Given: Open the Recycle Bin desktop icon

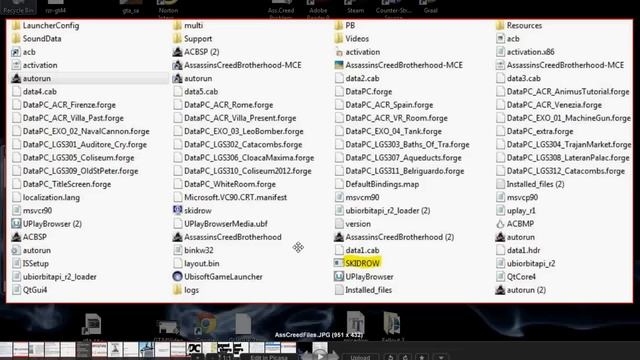Looking at the screenshot, I should click(x=18, y=6).
